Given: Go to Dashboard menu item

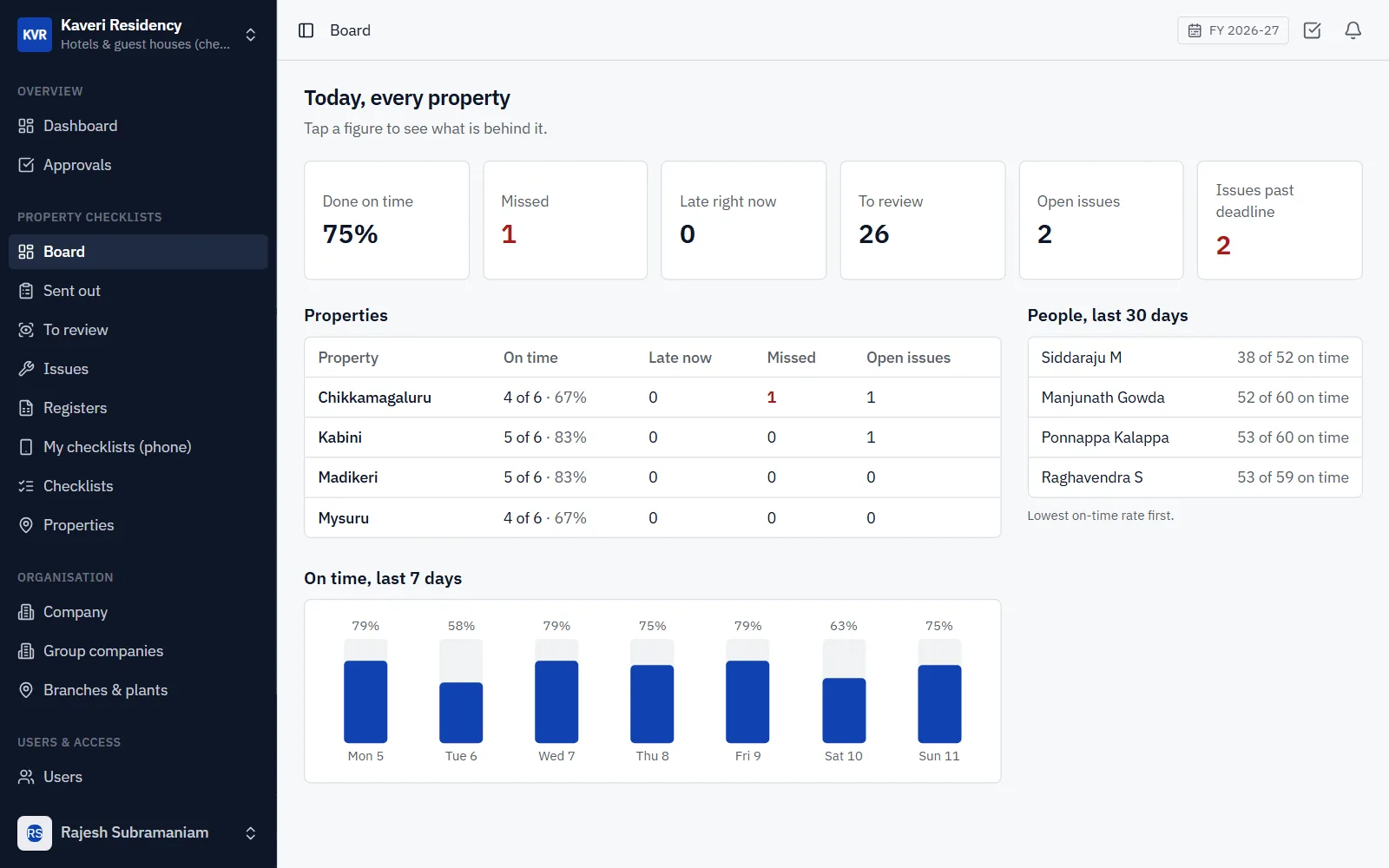Looking at the screenshot, I should [139, 126].
